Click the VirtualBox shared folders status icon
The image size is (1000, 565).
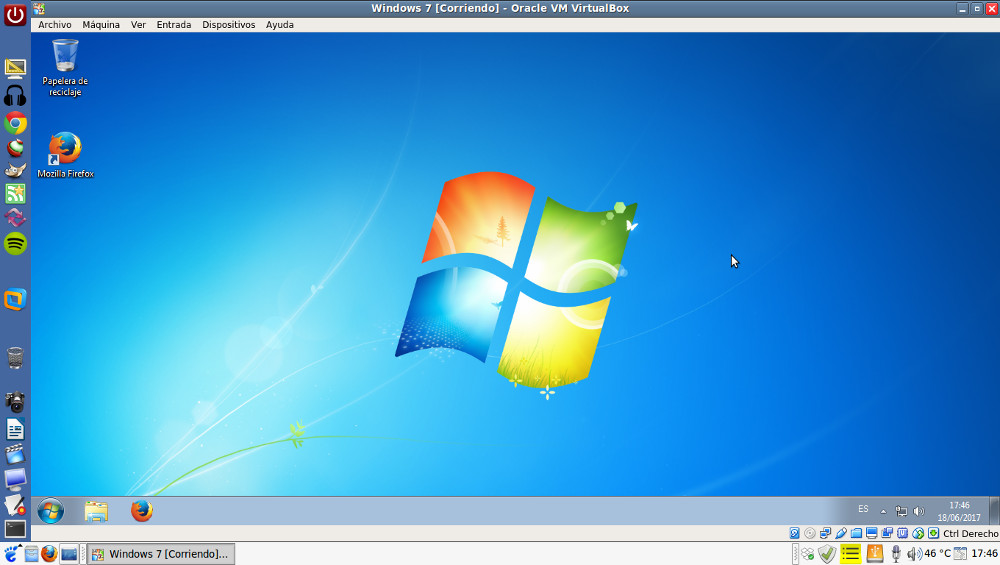coord(857,534)
